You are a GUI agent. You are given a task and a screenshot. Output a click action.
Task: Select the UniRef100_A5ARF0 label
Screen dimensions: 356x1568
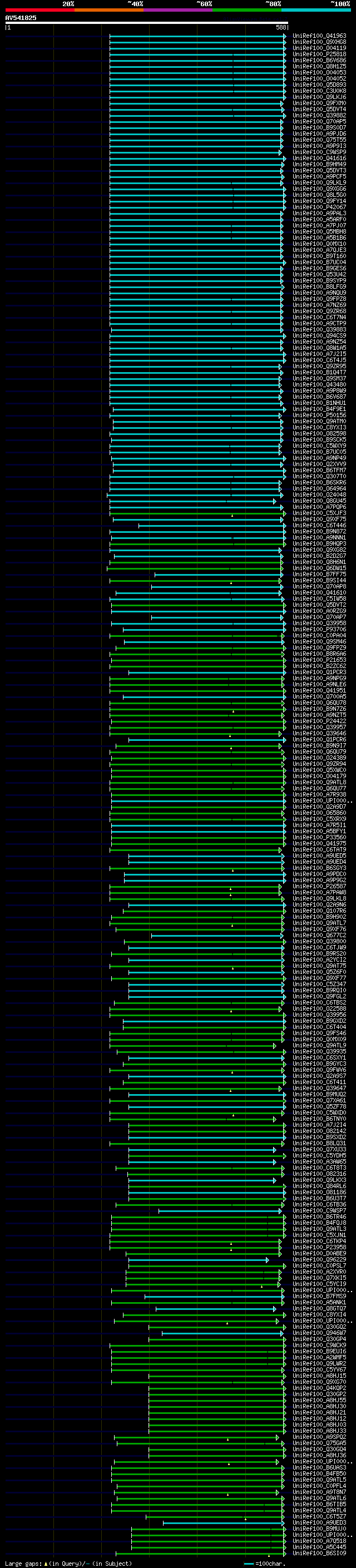click(x=319, y=219)
